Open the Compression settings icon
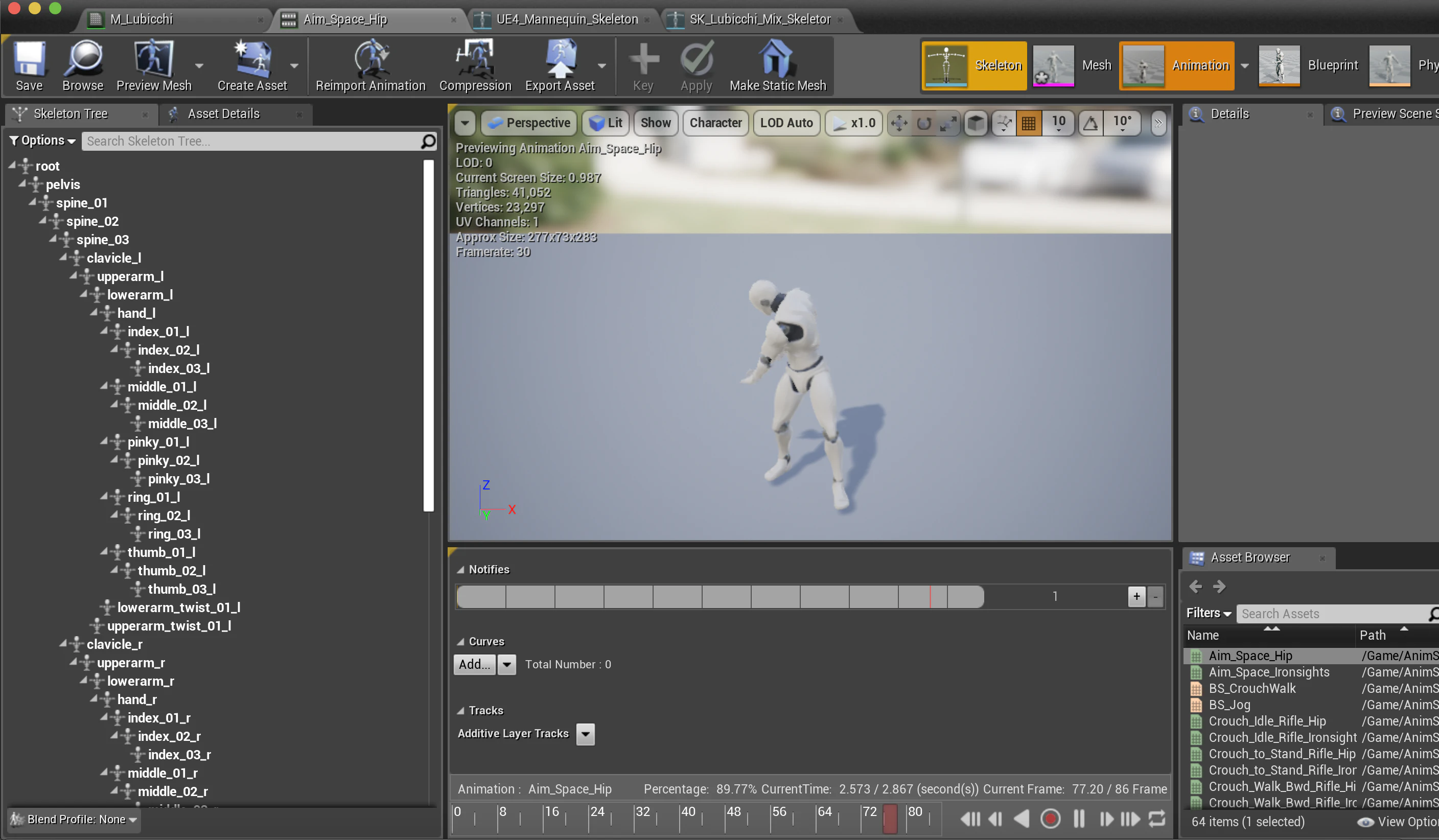The height and width of the screenshot is (840, 1439). pos(475,59)
